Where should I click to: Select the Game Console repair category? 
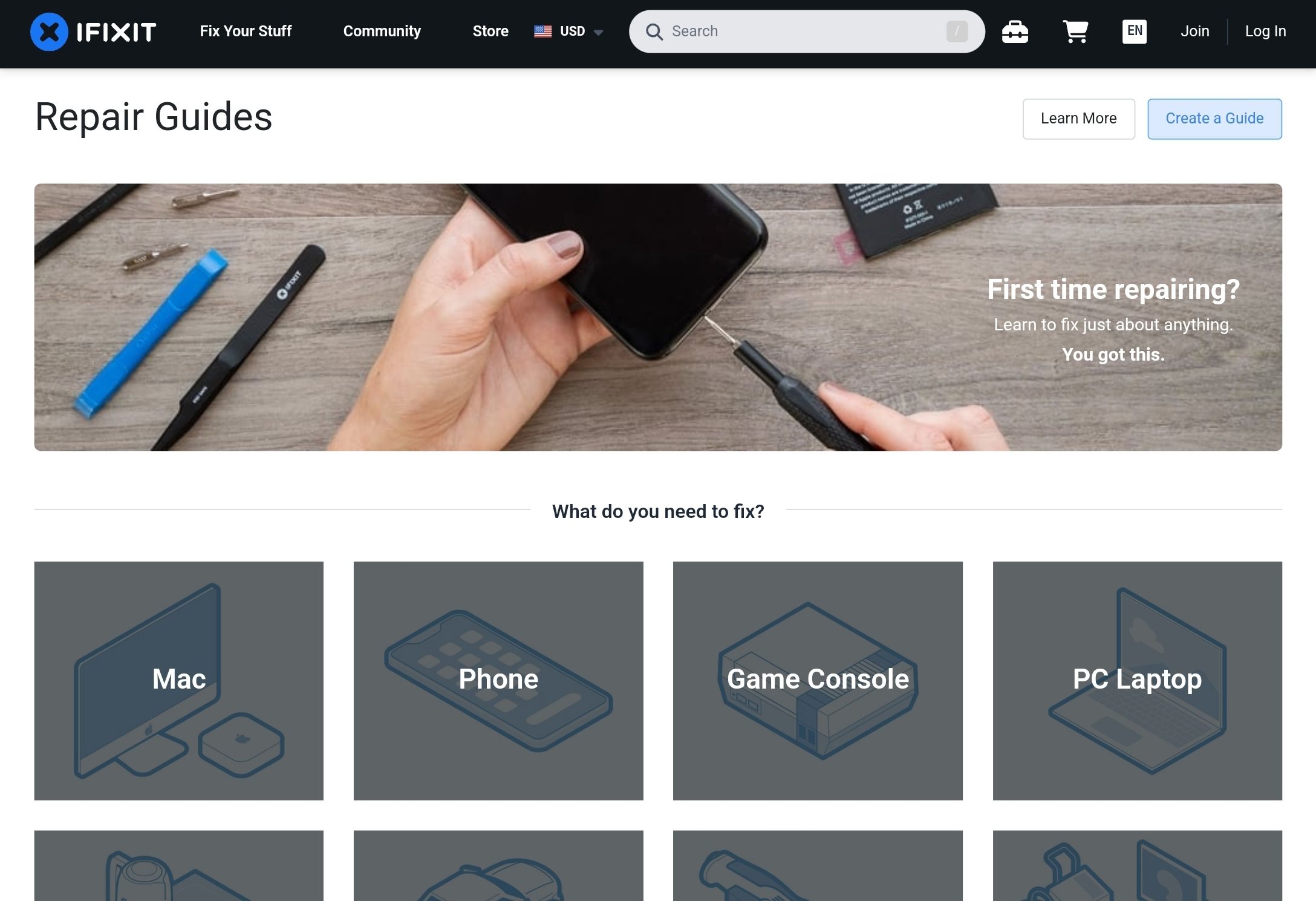tap(817, 680)
